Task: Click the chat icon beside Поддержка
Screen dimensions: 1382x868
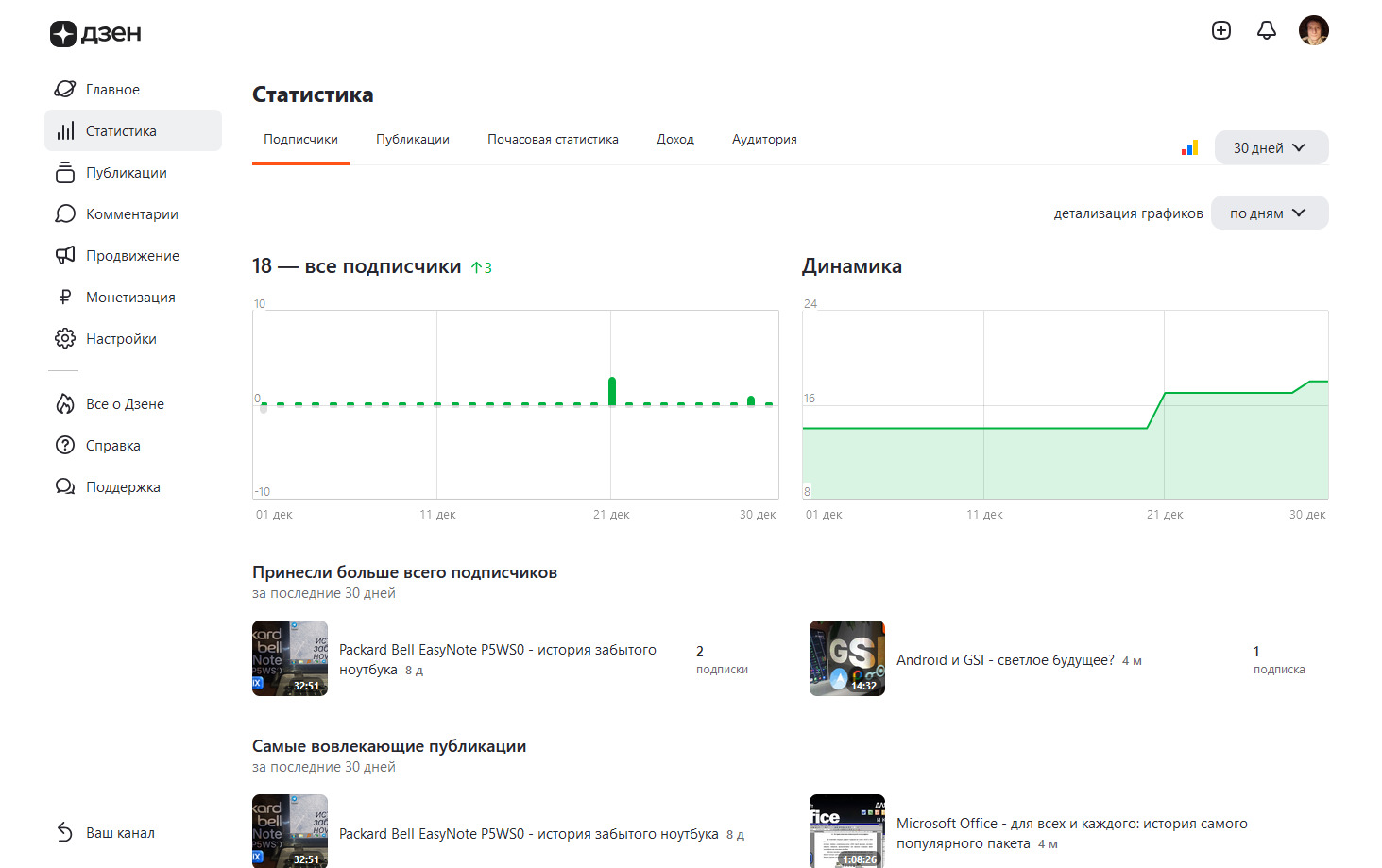Action: 65,486
